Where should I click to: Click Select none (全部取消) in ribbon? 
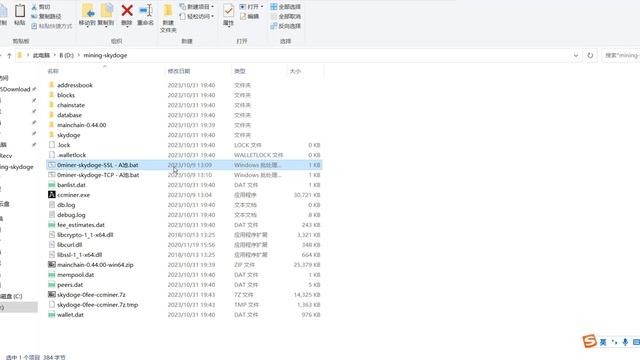click(285, 16)
